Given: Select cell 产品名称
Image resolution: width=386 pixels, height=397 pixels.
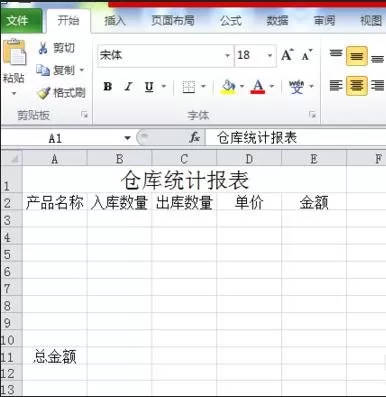Looking at the screenshot, I should click(x=55, y=202).
